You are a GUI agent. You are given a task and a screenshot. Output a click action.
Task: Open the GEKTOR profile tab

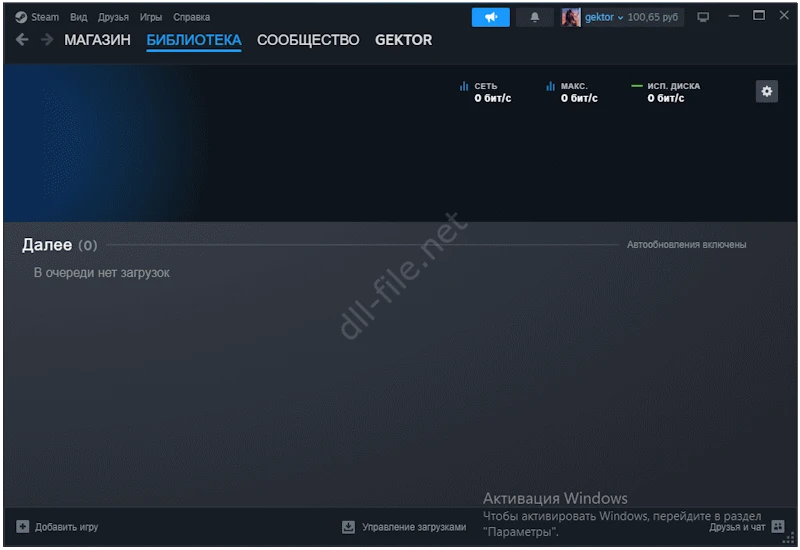(x=404, y=40)
